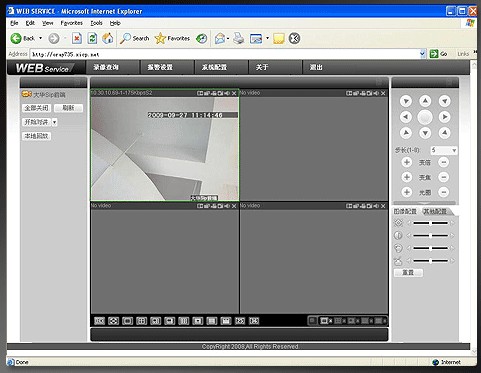Image resolution: width=481 pixels, height=373 pixels.
Task: Move camera diagonally down-left via PTZ pad
Action: (x=406, y=133)
